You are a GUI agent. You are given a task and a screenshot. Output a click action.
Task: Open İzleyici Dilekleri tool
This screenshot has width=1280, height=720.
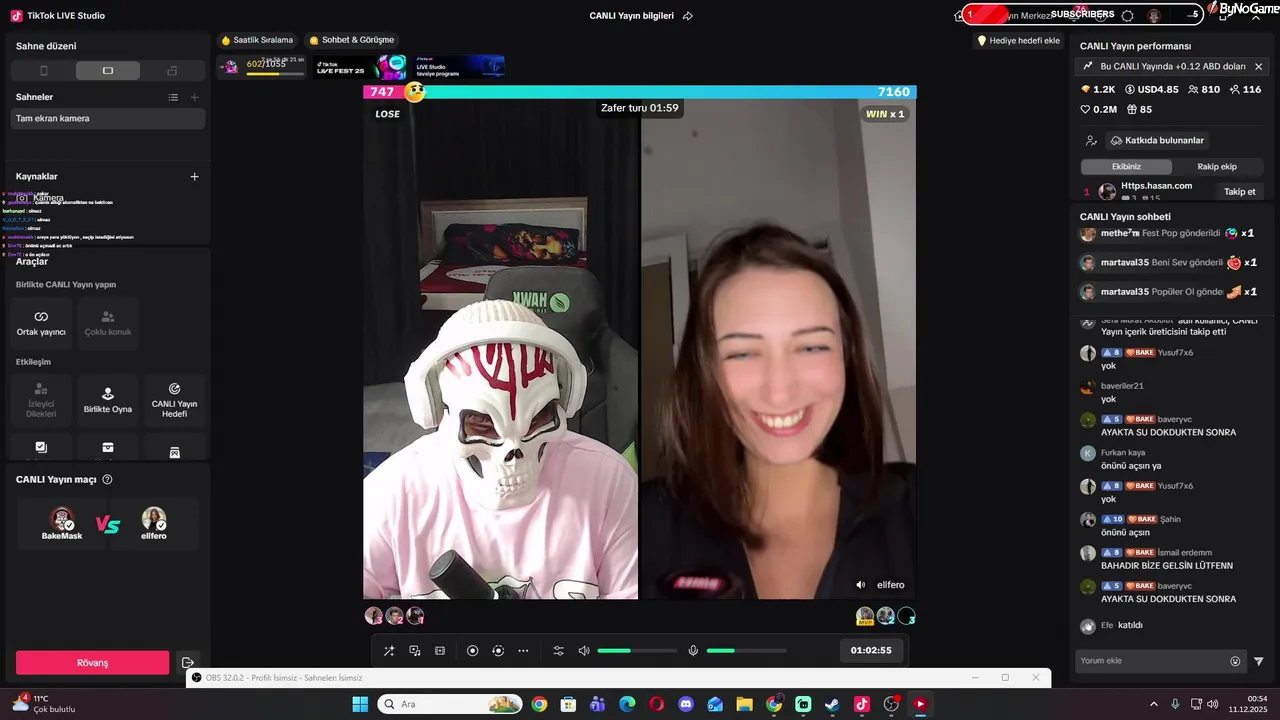tap(41, 400)
